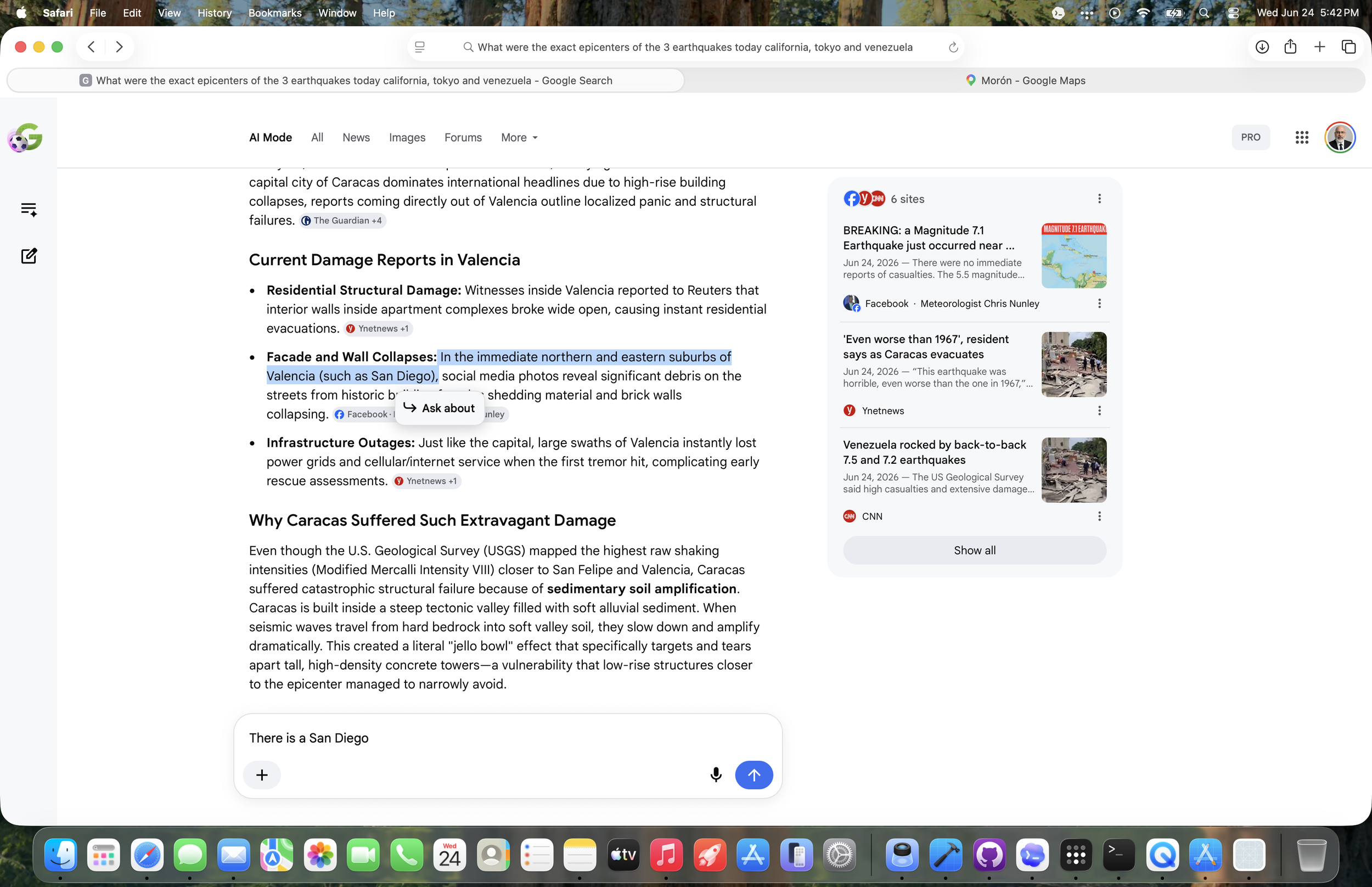Switch to the News results tab

(x=356, y=138)
